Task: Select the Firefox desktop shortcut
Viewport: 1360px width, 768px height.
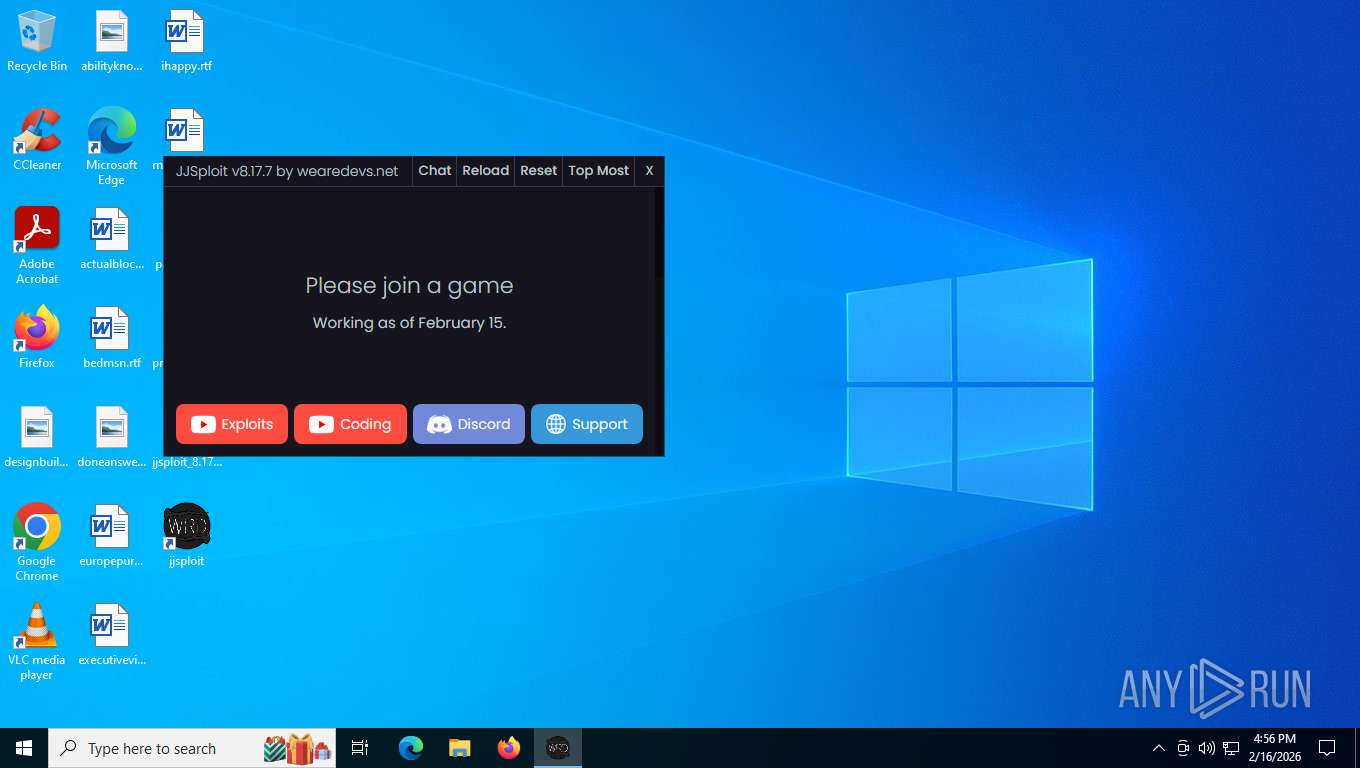Action: (x=37, y=338)
